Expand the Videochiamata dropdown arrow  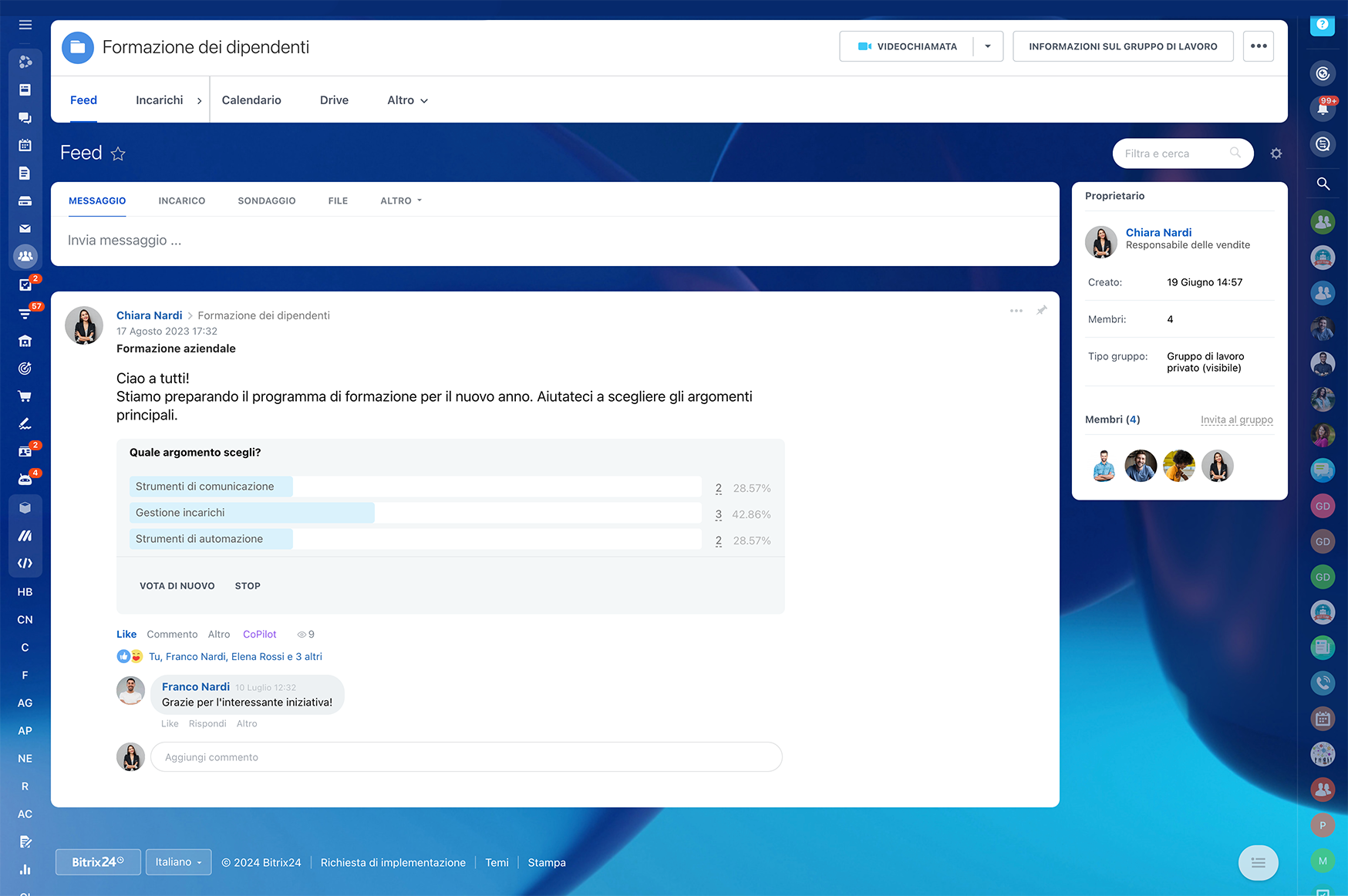click(988, 46)
